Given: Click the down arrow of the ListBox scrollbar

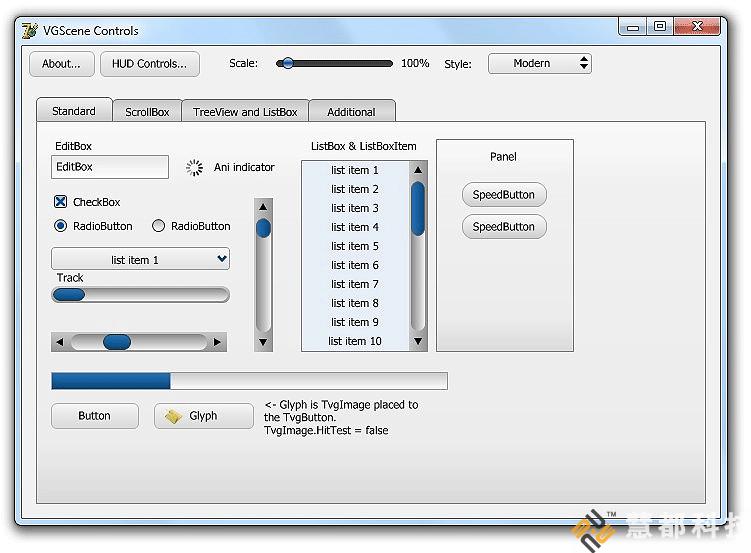Looking at the screenshot, I should coord(418,341).
